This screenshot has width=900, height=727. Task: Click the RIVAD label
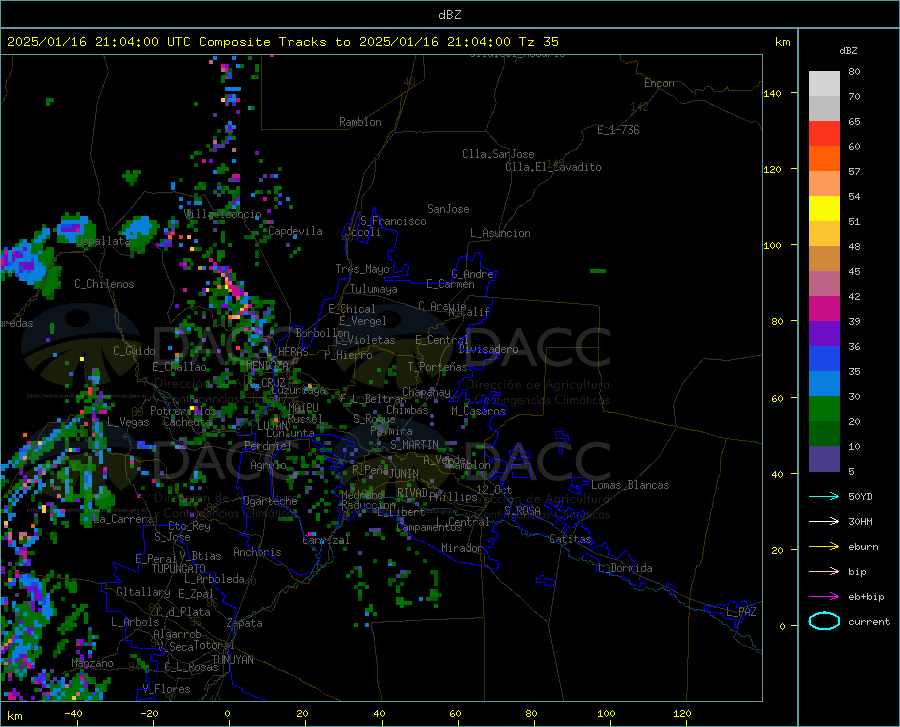coord(412,493)
